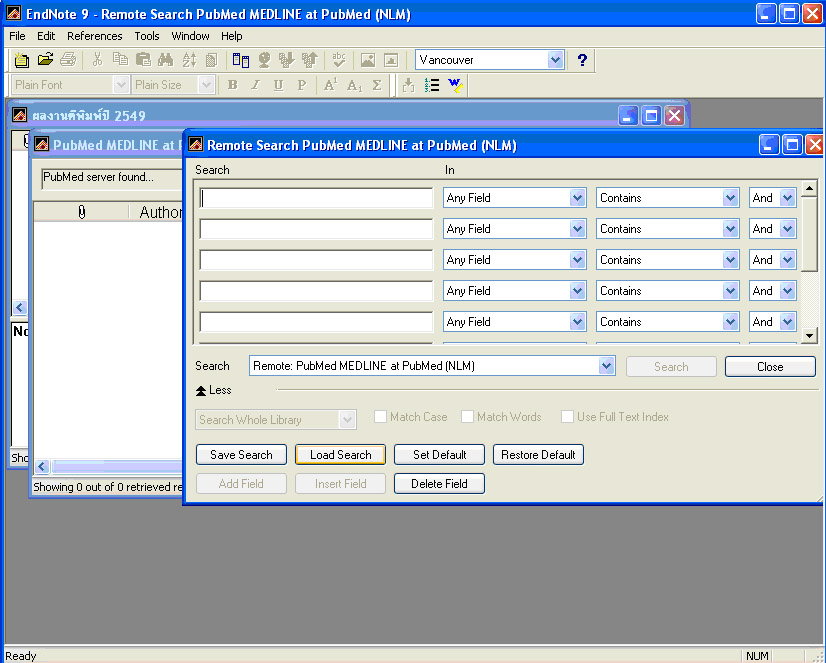Click the Export up-arrow icon
Viewport: 826px width, 663px height.
tap(310, 60)
